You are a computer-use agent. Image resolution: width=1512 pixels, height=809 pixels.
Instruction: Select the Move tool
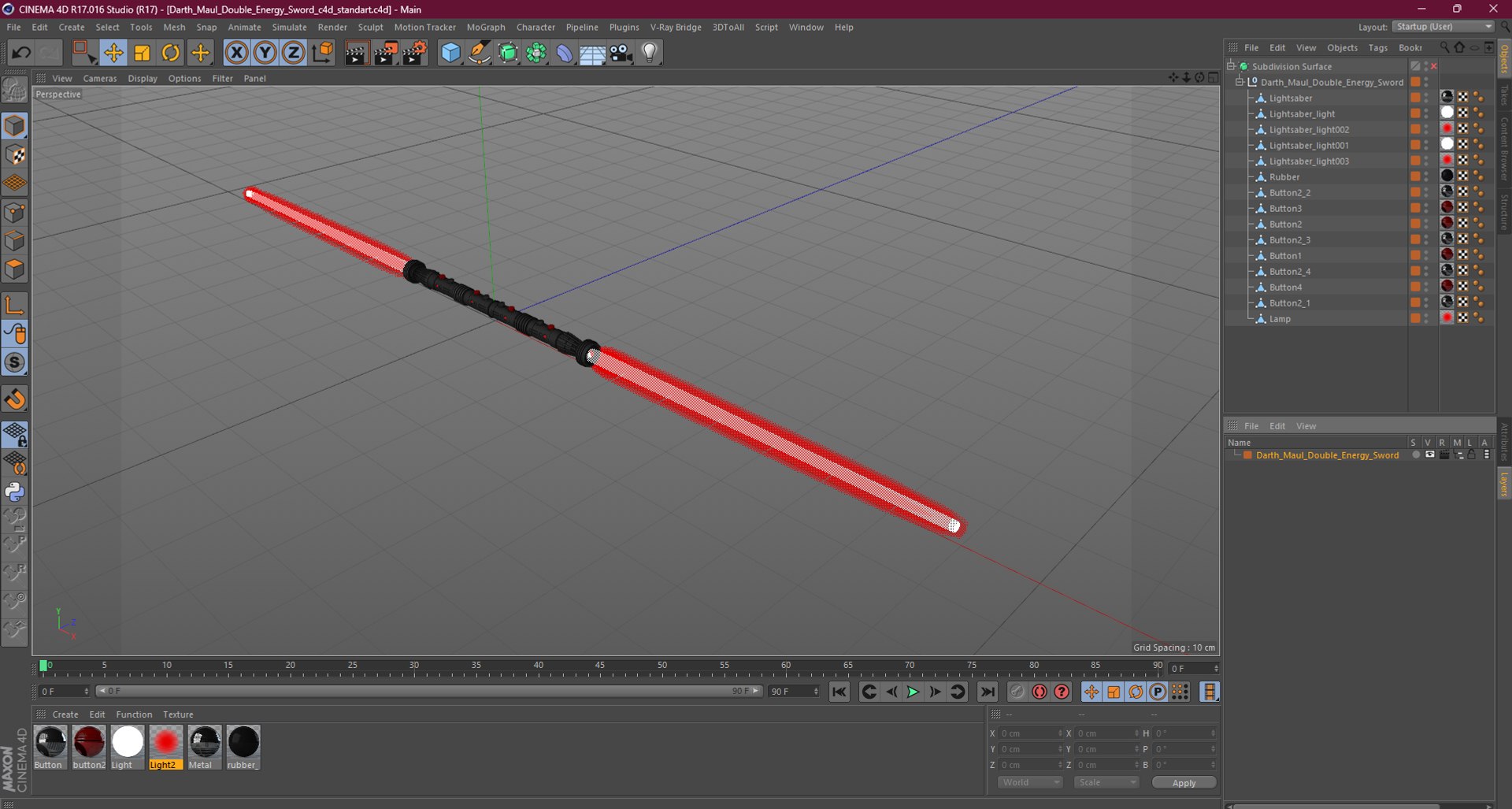tap(113, 53)
